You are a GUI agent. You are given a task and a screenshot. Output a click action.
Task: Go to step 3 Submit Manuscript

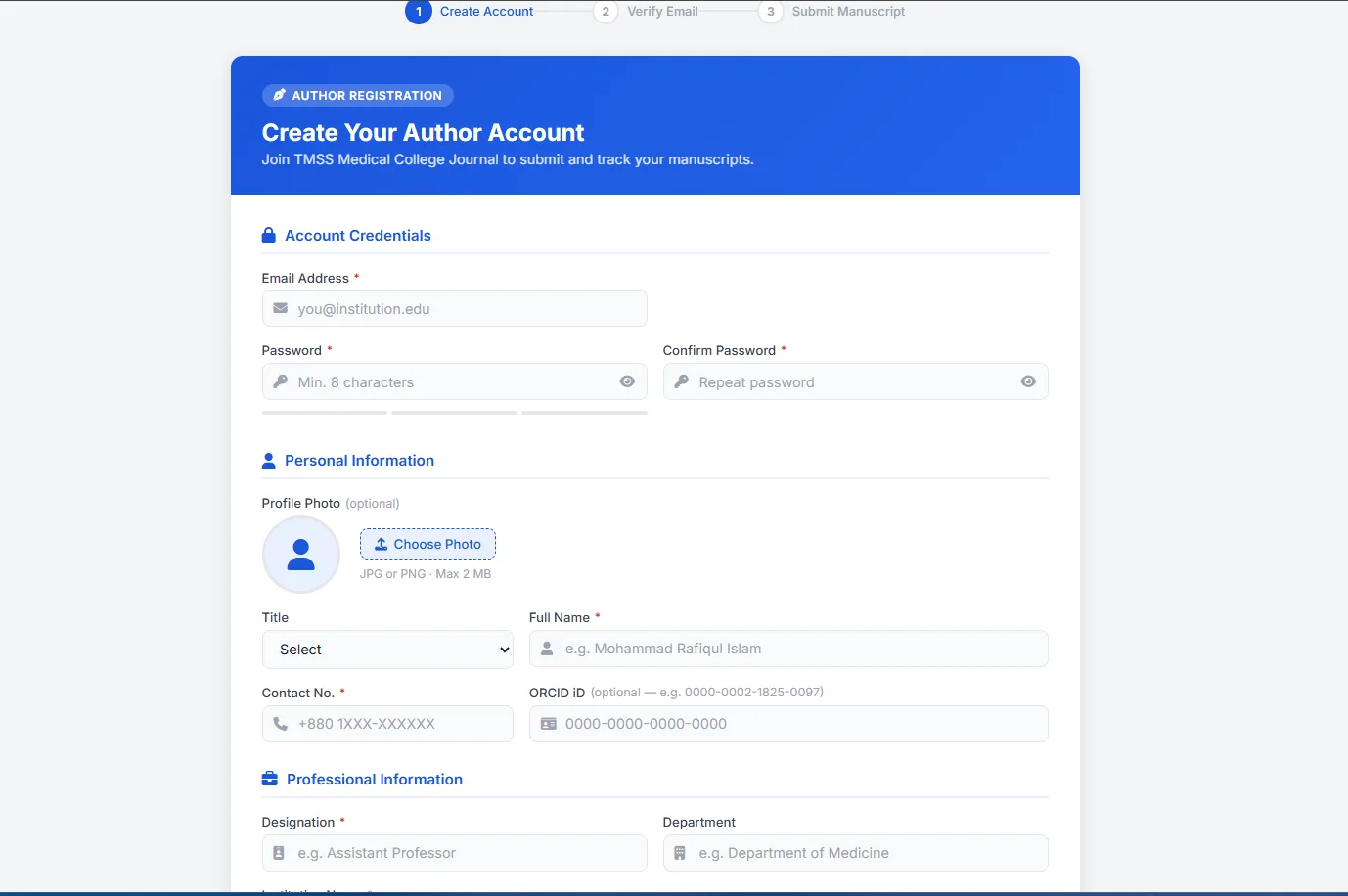click(832, 12)
